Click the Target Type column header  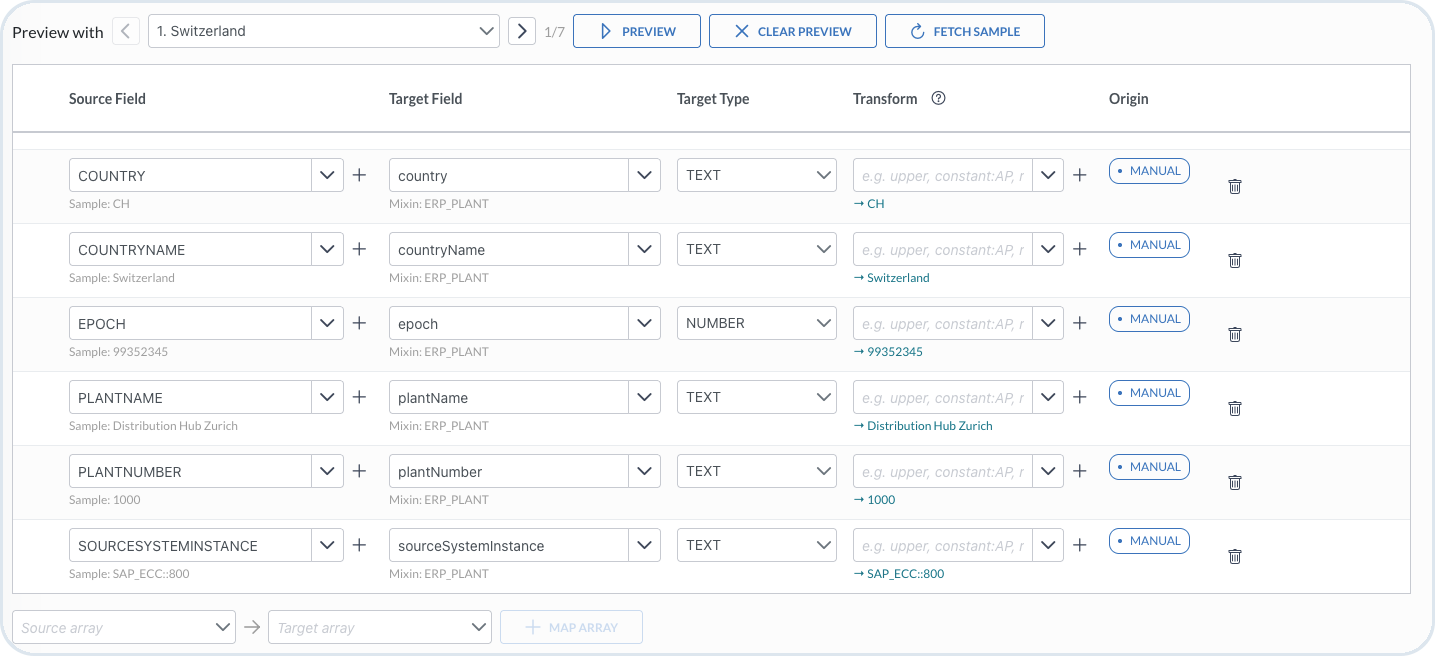[x=713, y=99]
